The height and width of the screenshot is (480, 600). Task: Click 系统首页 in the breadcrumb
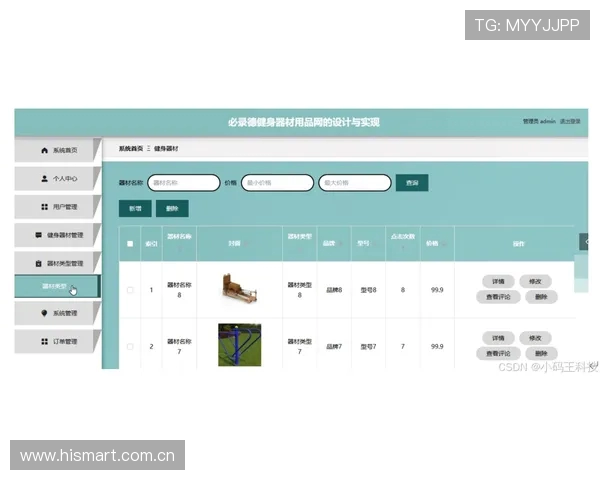click(x=130, y=148)
